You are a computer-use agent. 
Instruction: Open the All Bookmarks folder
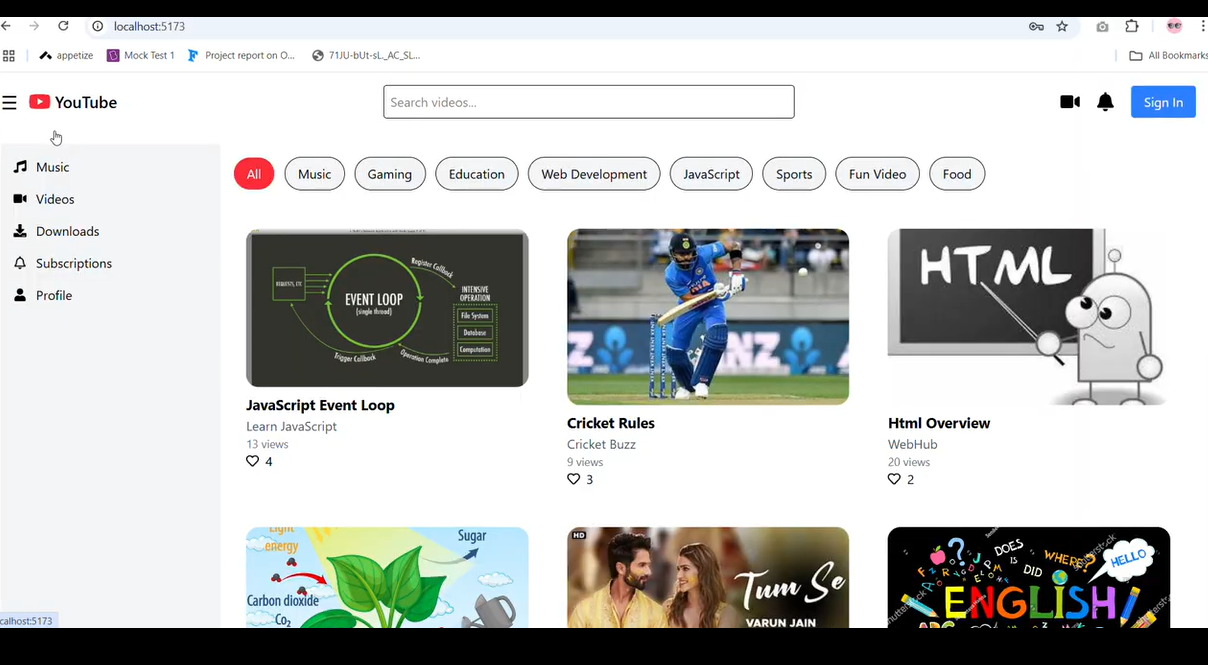[x=1168, y=56]
